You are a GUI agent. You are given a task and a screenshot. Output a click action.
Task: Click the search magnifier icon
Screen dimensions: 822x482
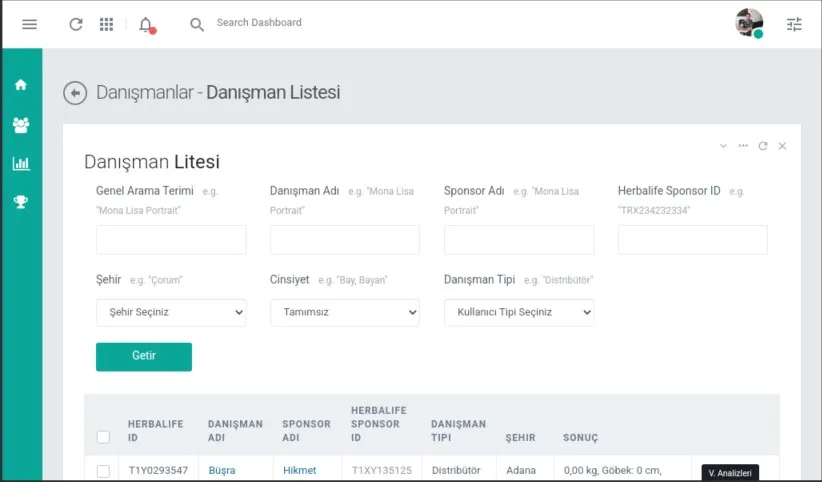[197, 24]
